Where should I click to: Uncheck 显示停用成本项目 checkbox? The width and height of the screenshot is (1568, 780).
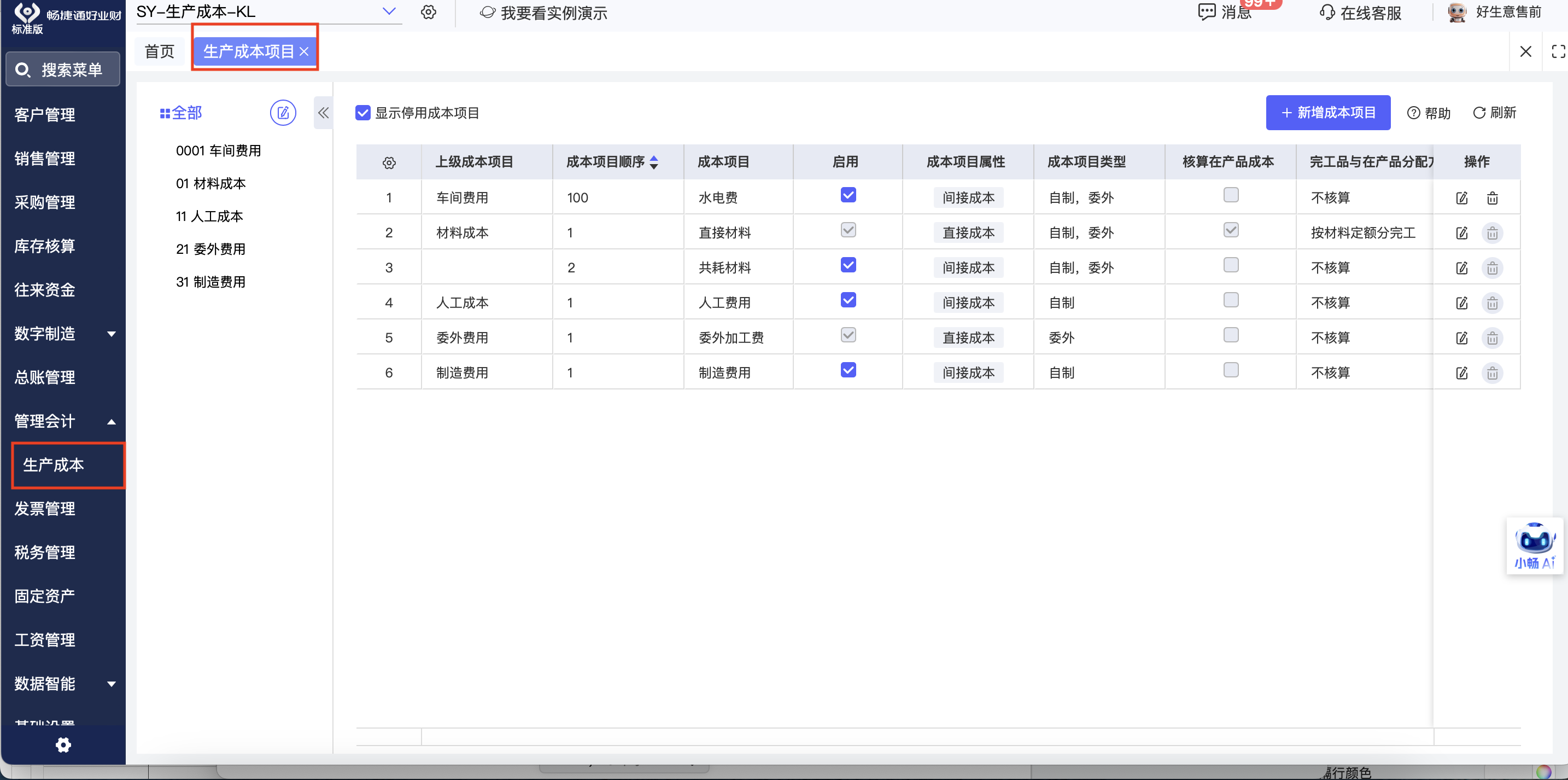[363, 113]
